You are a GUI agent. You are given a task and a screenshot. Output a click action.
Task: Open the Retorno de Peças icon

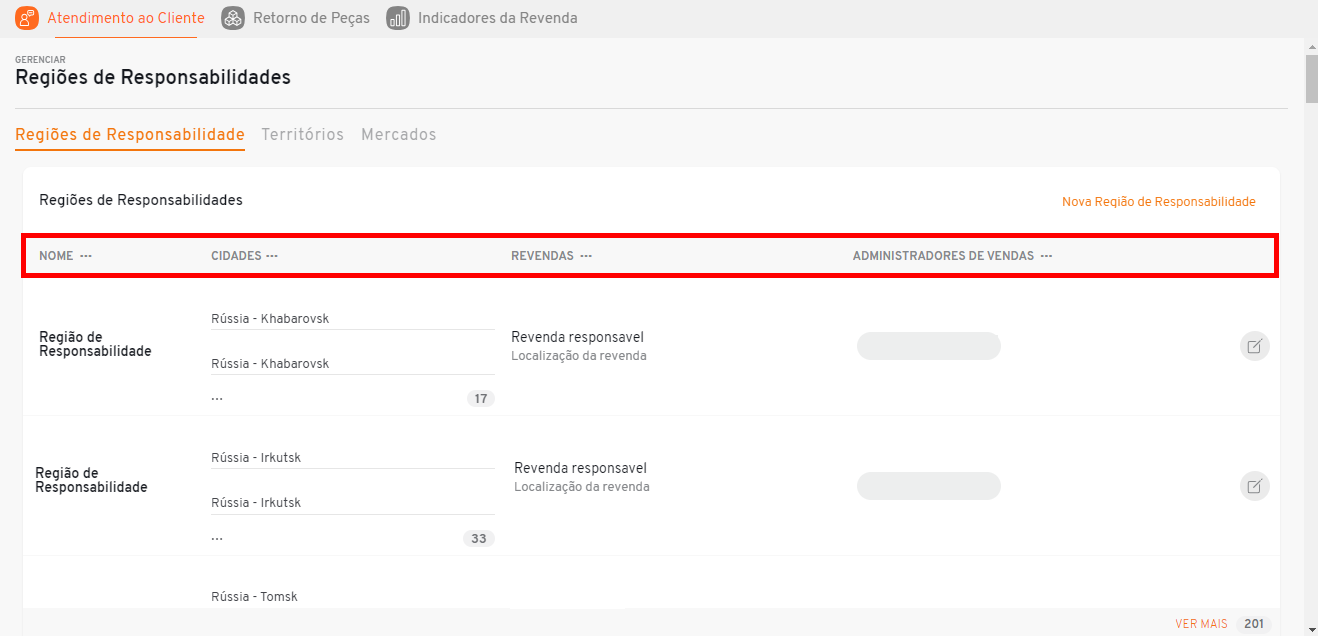click(x=233, y=18)
